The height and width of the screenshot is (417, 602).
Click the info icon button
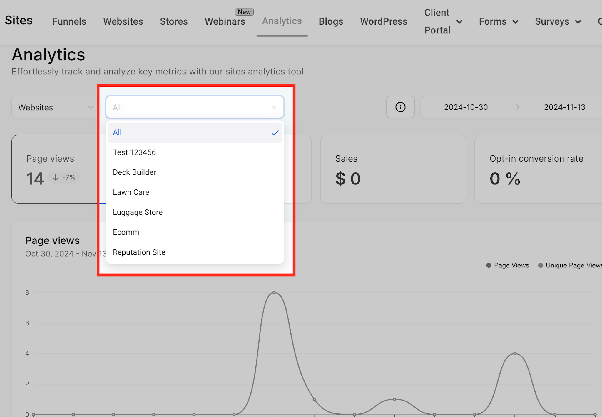pyautogui.click(x=400, y=107)
